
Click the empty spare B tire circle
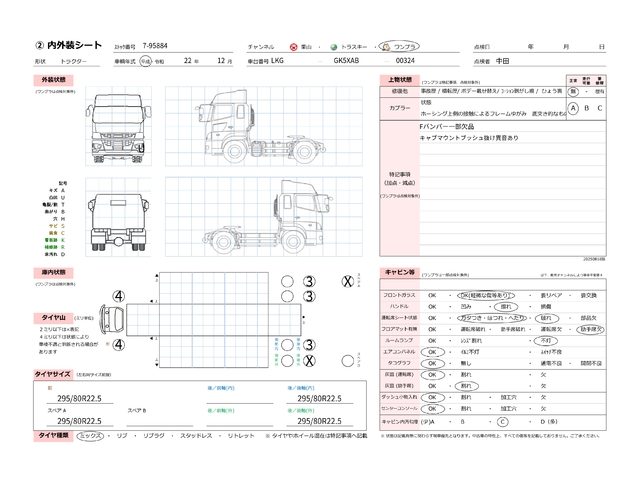click(x=347, y=358)
